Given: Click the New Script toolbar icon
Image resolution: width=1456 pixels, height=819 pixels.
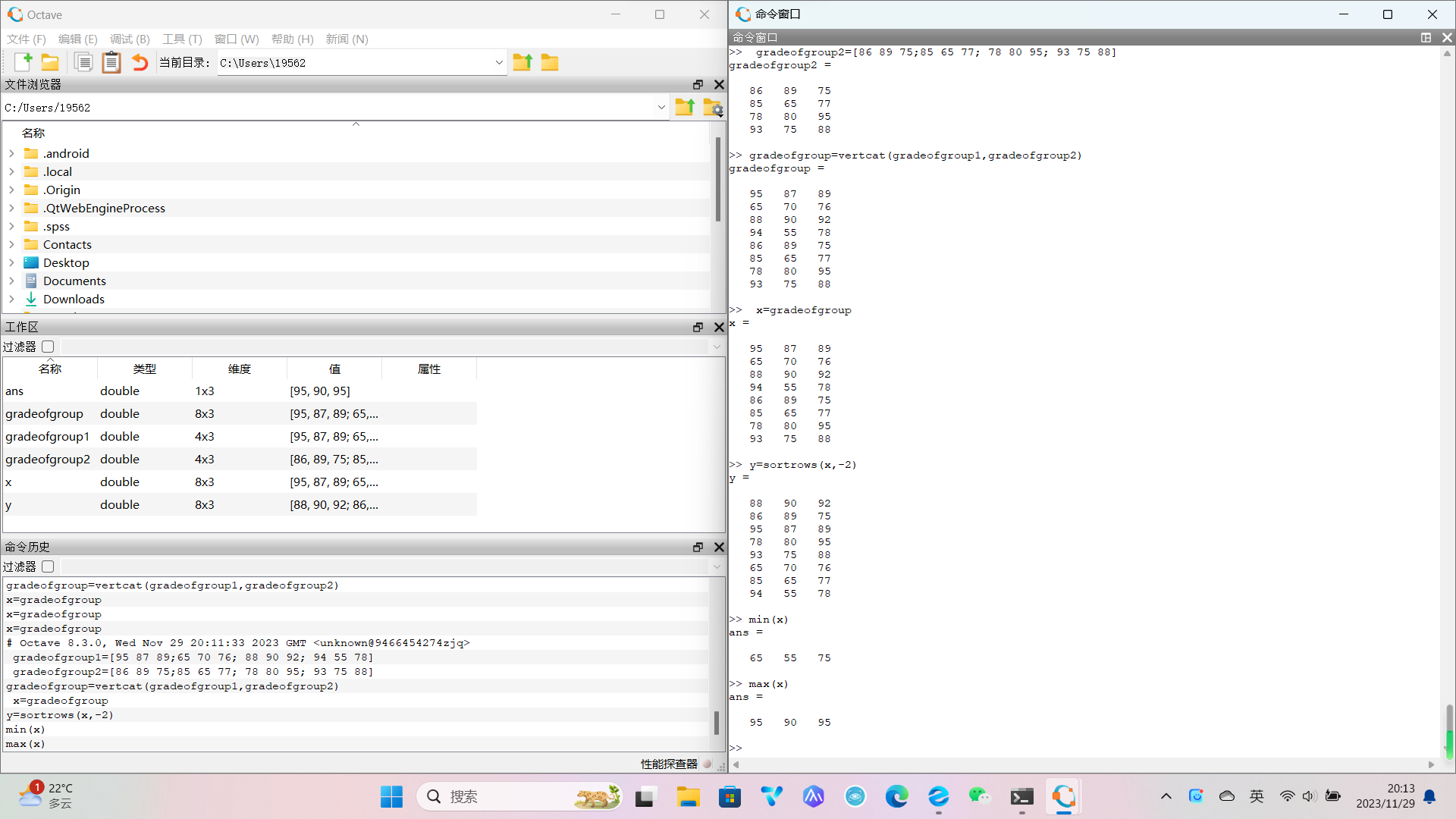Looking at the screenshot, I should 23,62.
